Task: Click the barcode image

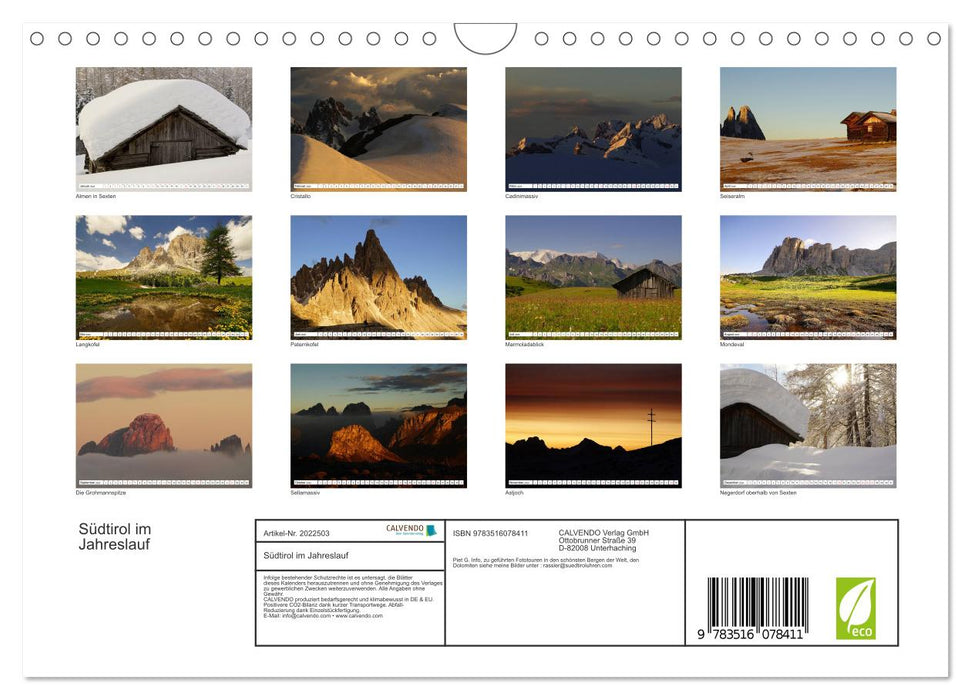Action: (757, 608)
